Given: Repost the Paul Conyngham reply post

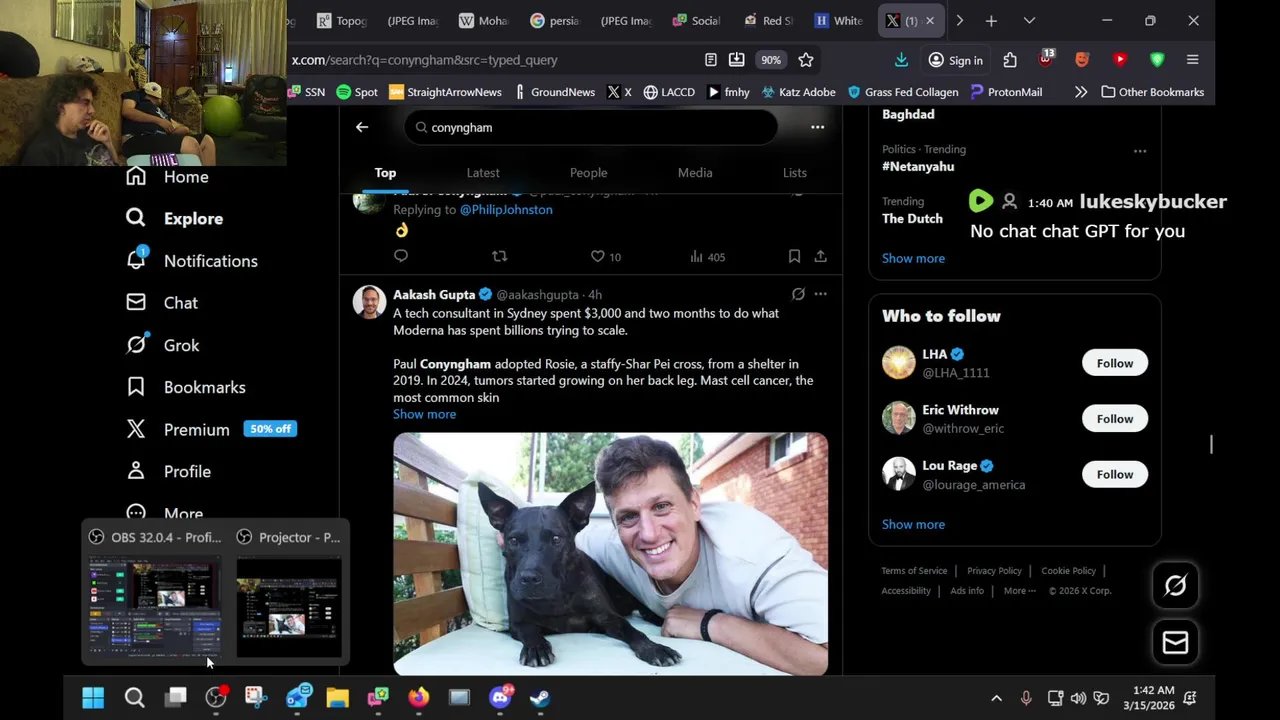Looking at the screenshot, I should coord(499,257).
